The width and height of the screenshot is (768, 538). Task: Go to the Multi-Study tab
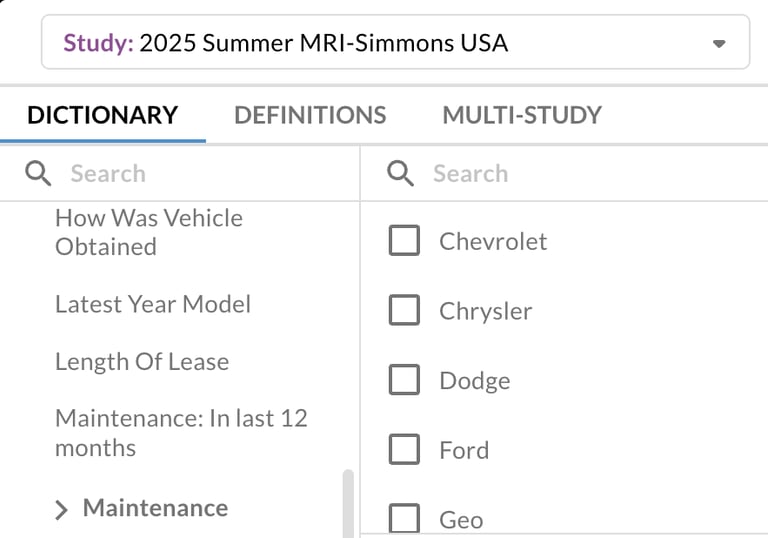point(522,115)
